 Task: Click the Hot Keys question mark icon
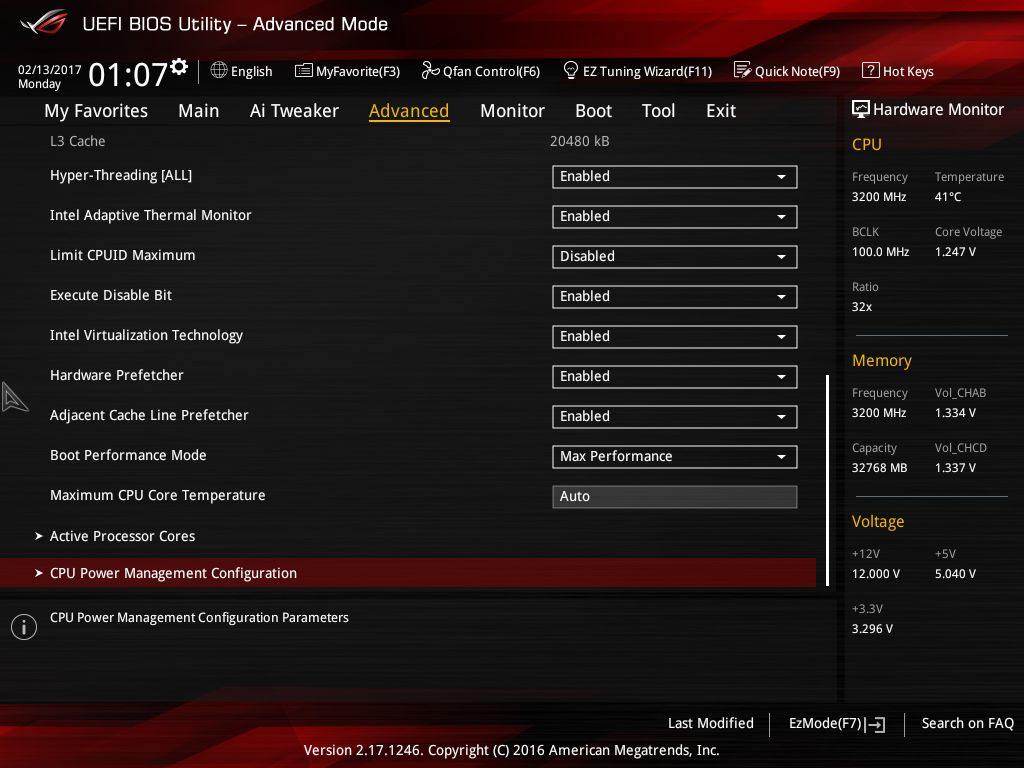tap(871, 70)
